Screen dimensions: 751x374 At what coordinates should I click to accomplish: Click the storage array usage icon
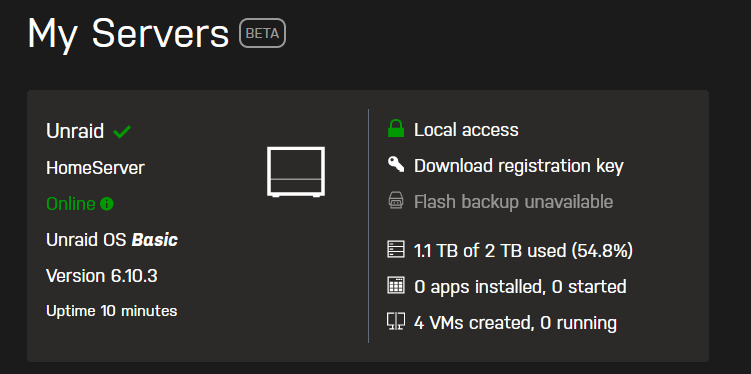point(396,249)
